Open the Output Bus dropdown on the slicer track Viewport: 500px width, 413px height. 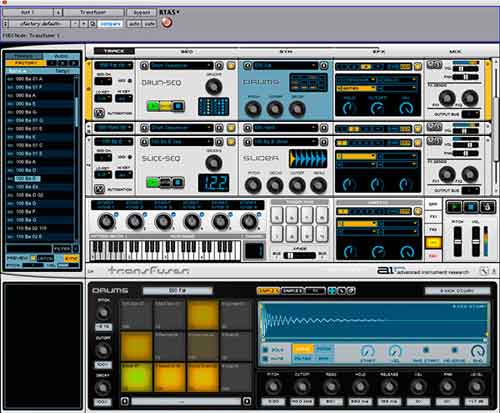pyautogui.click(x=471, y=190)
